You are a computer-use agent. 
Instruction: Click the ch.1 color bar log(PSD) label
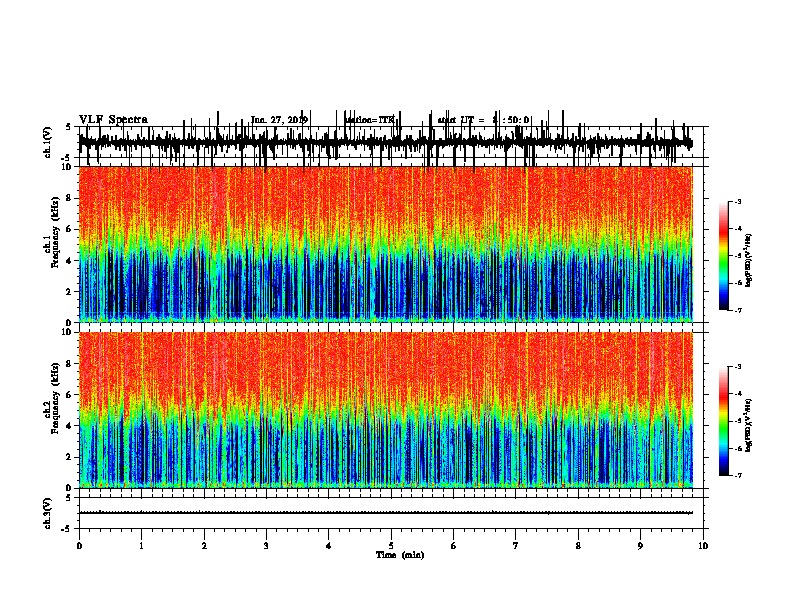749,260
